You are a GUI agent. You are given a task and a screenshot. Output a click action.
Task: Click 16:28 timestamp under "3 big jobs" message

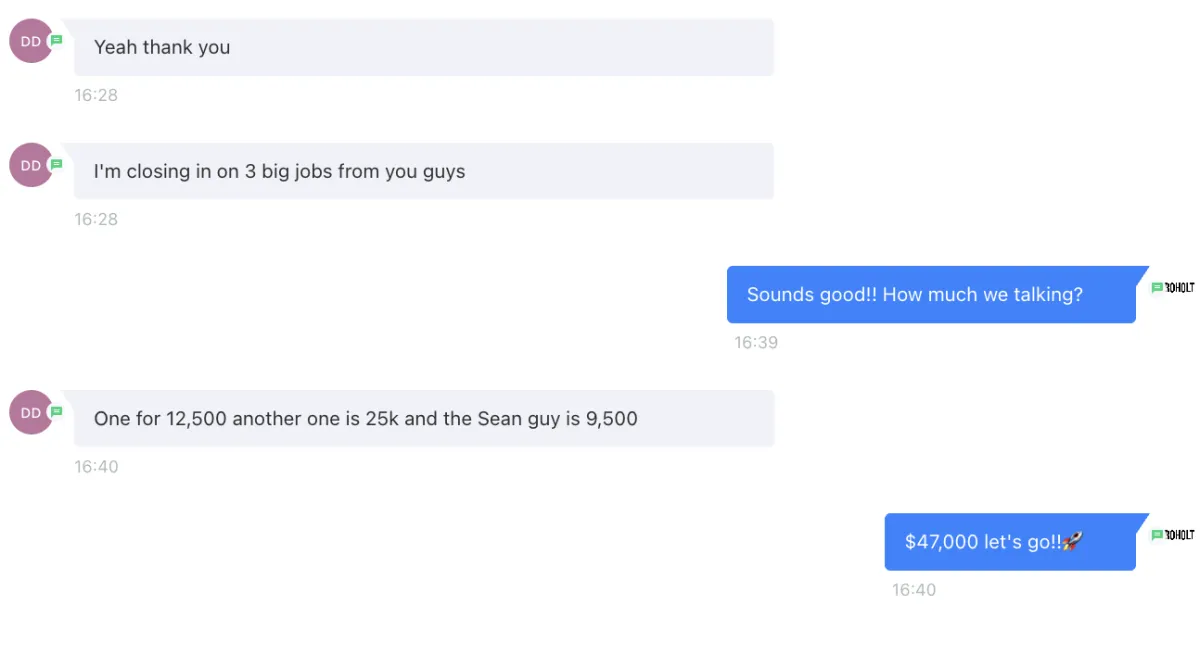pyautogui.click(x=96, y=219)
